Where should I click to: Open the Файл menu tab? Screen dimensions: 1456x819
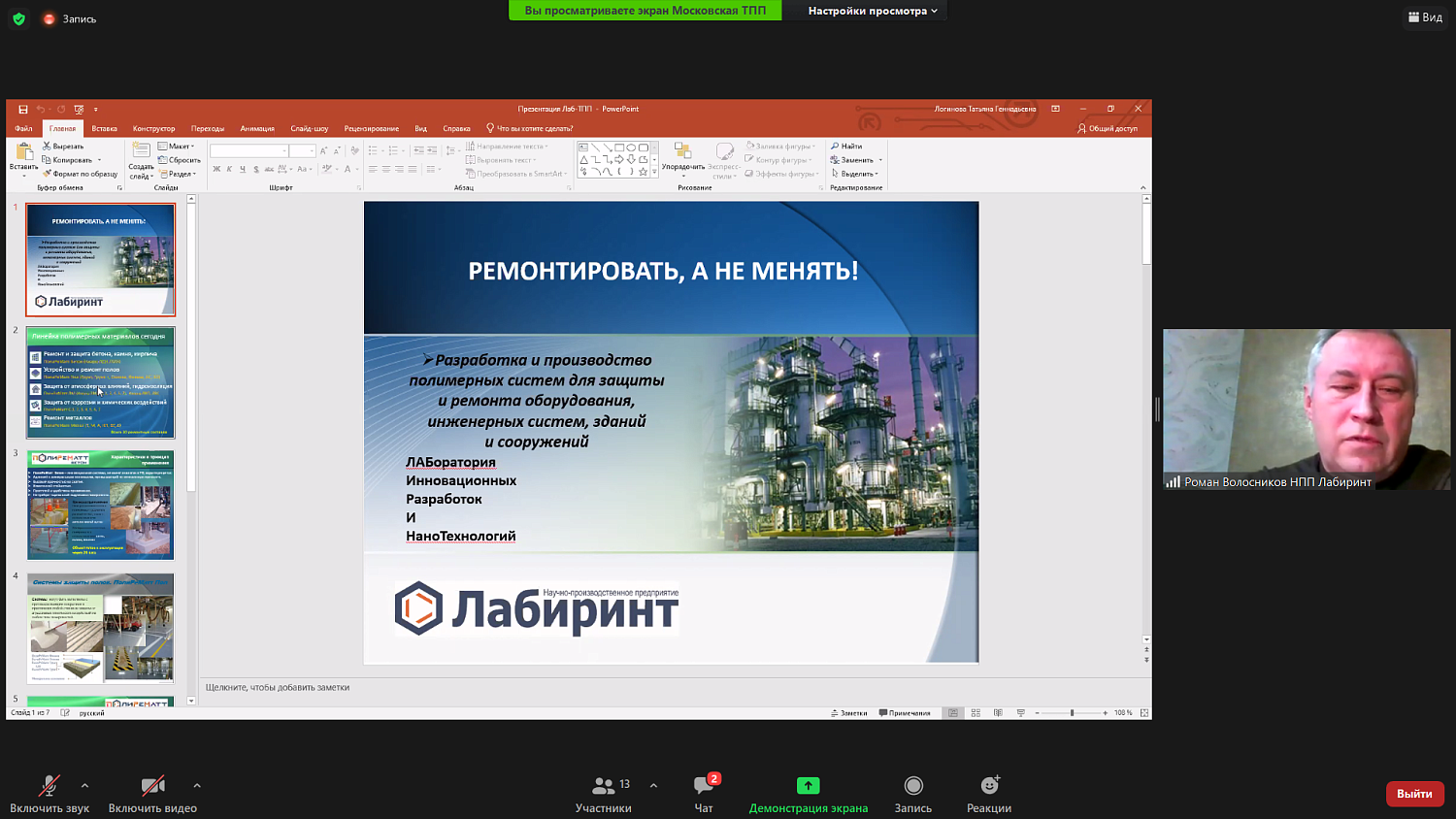(23, 128)
